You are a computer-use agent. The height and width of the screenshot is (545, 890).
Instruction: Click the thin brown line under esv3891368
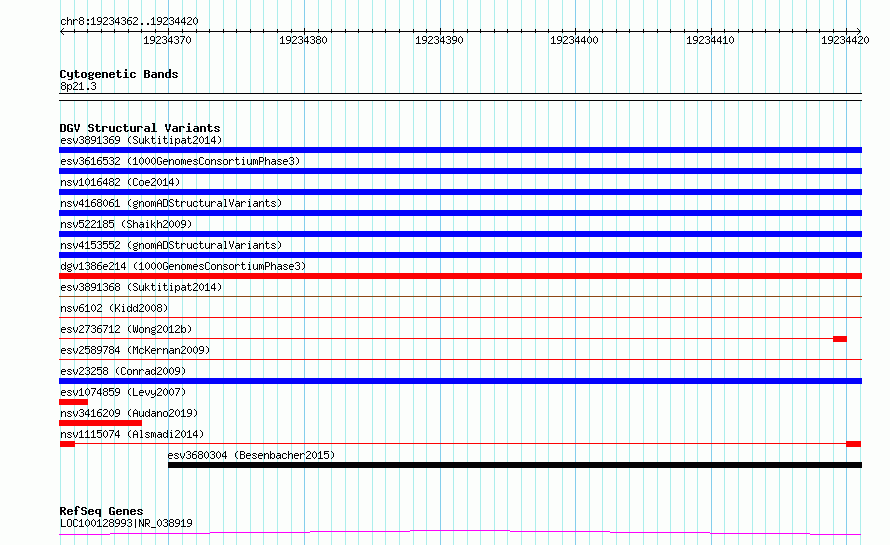click(460, 296)
